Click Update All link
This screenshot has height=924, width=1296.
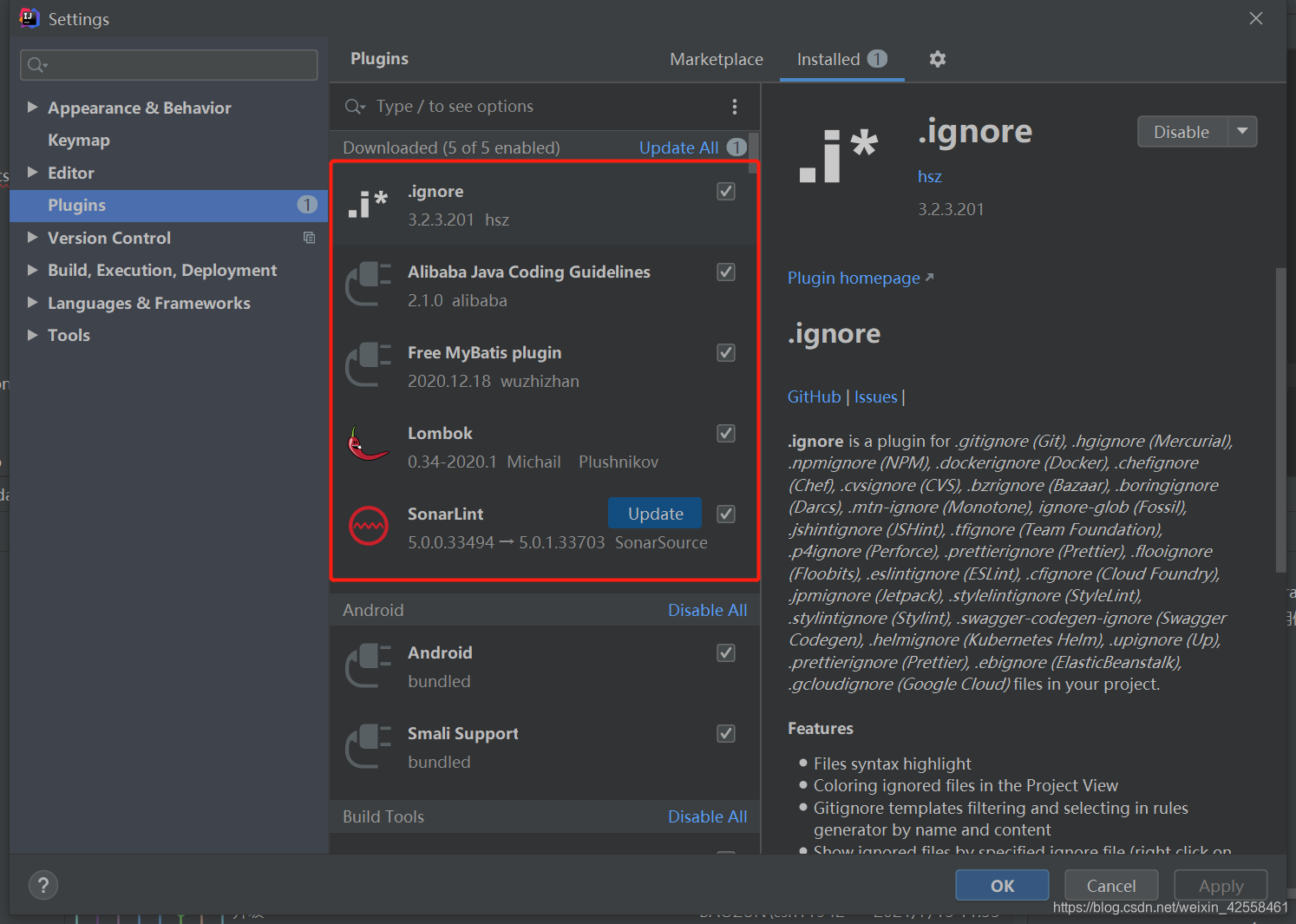(x=679, y=147)
